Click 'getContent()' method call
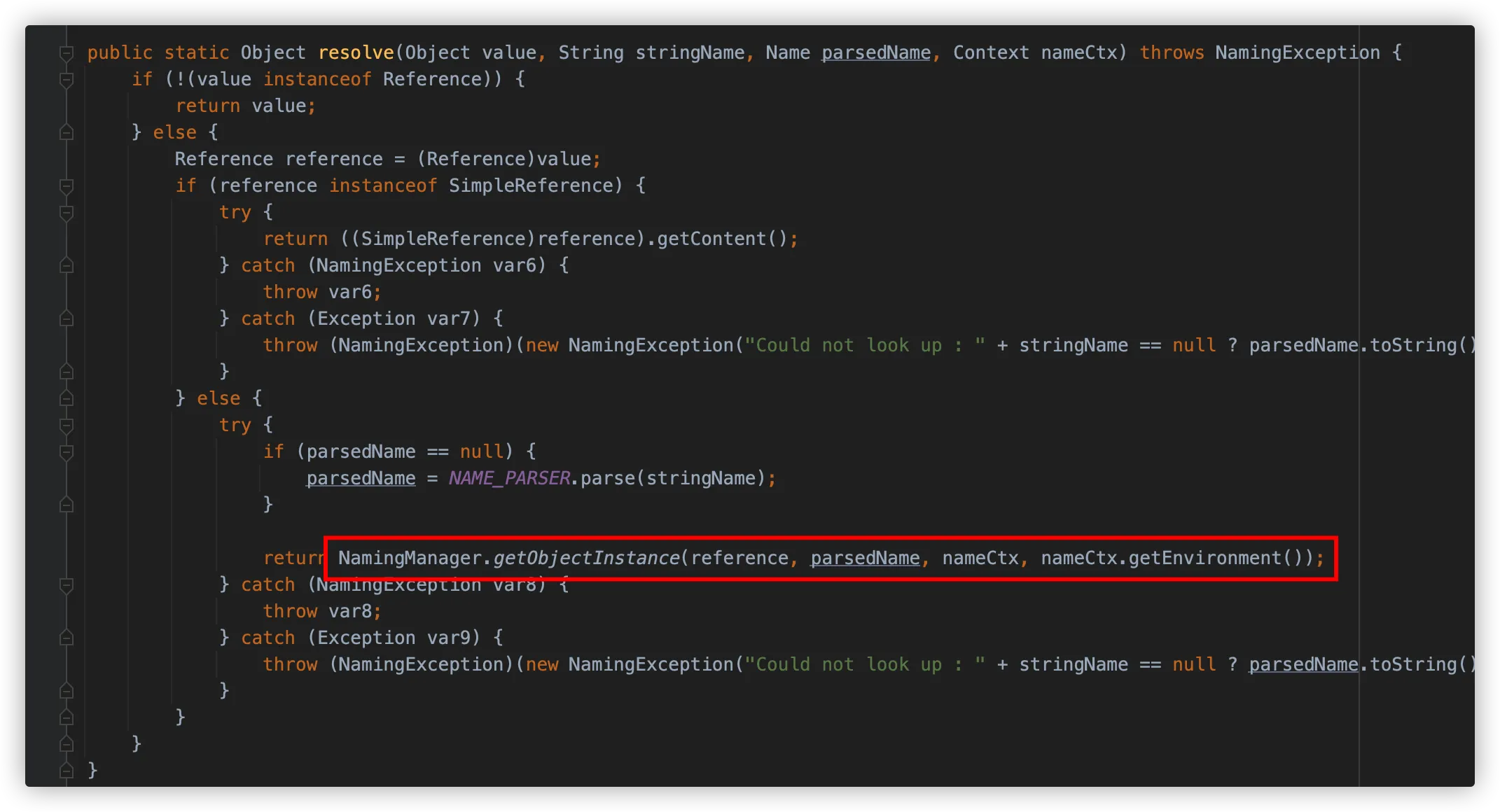 coord(722,239)
